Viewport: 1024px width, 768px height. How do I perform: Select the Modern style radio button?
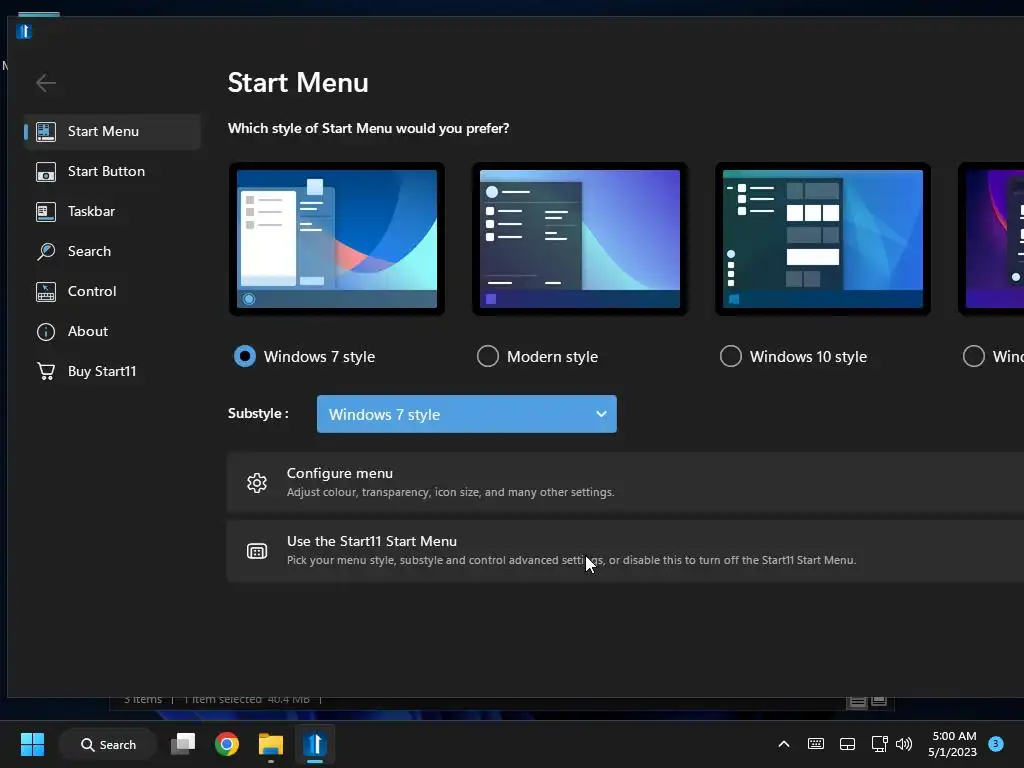tap(488, 357)
